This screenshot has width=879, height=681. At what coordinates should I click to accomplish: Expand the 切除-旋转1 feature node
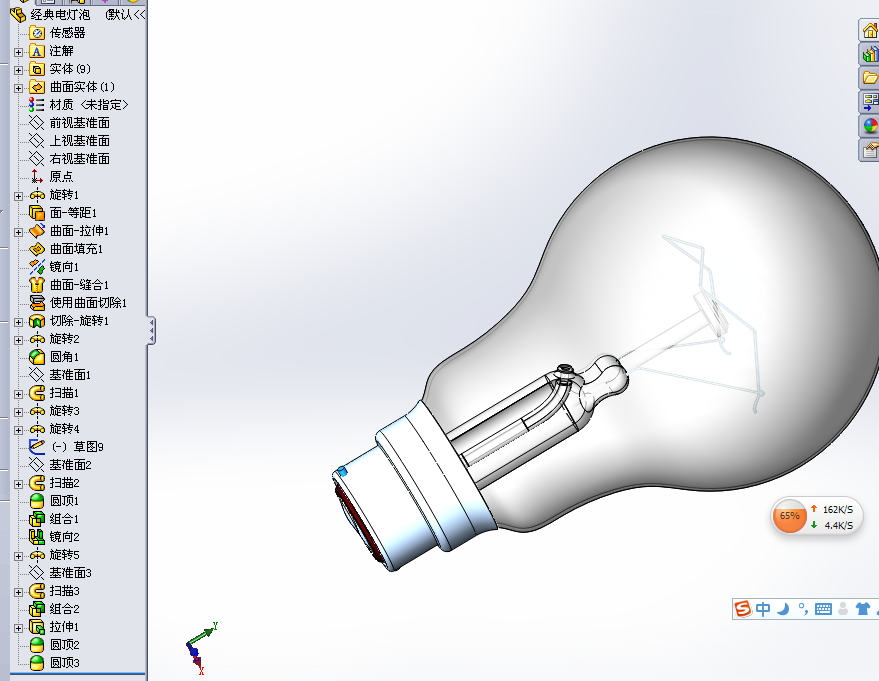click(18, 322)
